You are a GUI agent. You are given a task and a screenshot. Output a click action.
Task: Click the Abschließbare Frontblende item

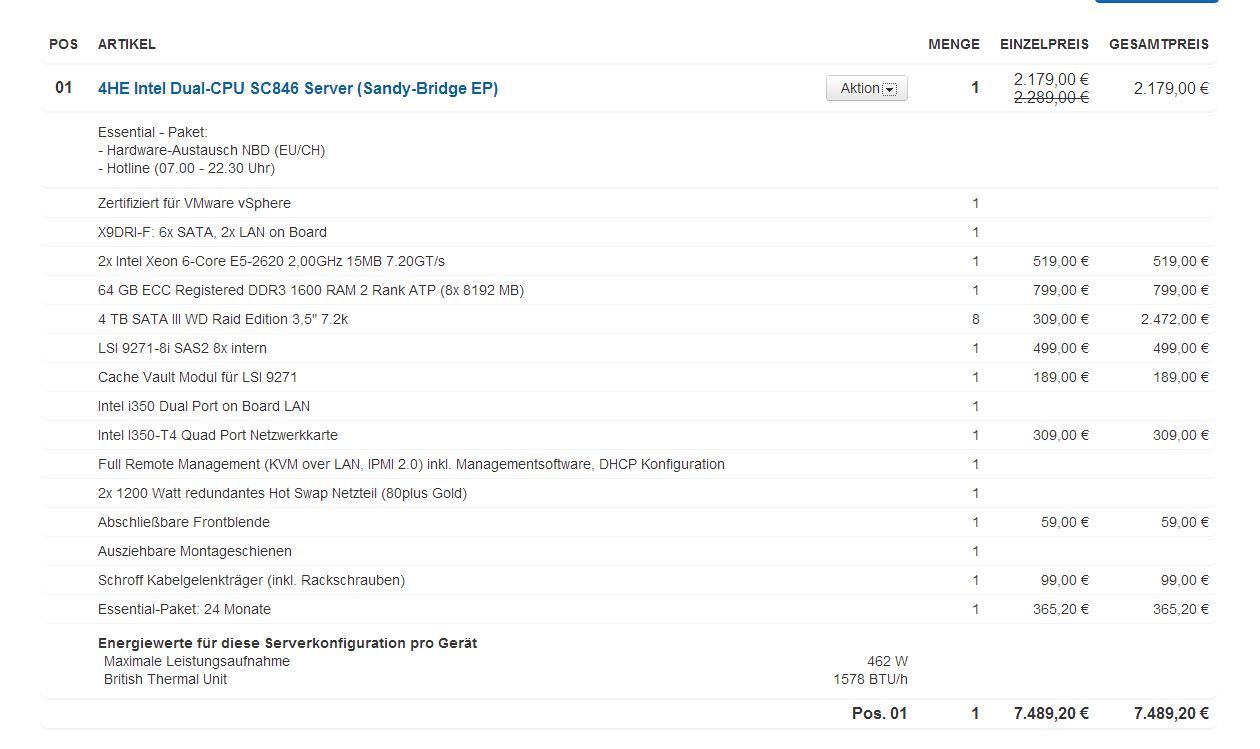183,522
